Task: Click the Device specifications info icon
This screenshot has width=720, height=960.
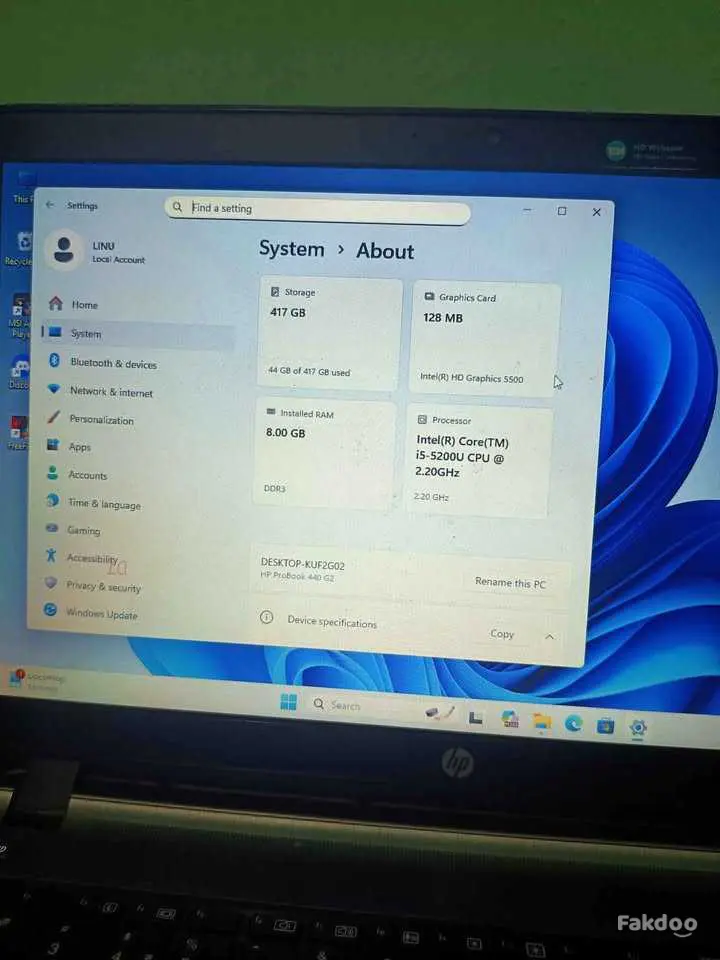Action: coord(266,617)
